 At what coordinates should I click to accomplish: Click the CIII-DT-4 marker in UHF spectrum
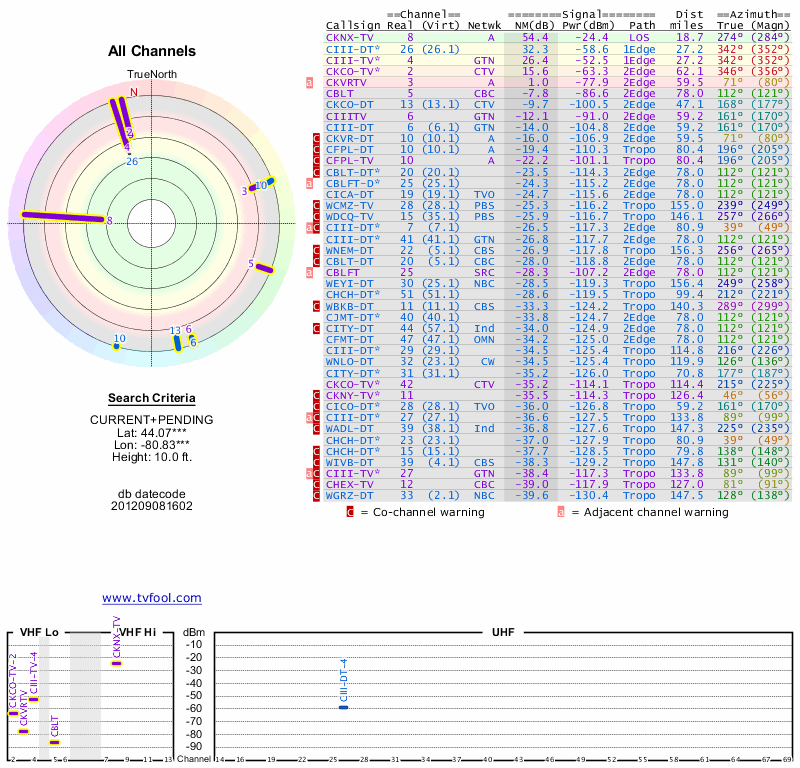344,707
